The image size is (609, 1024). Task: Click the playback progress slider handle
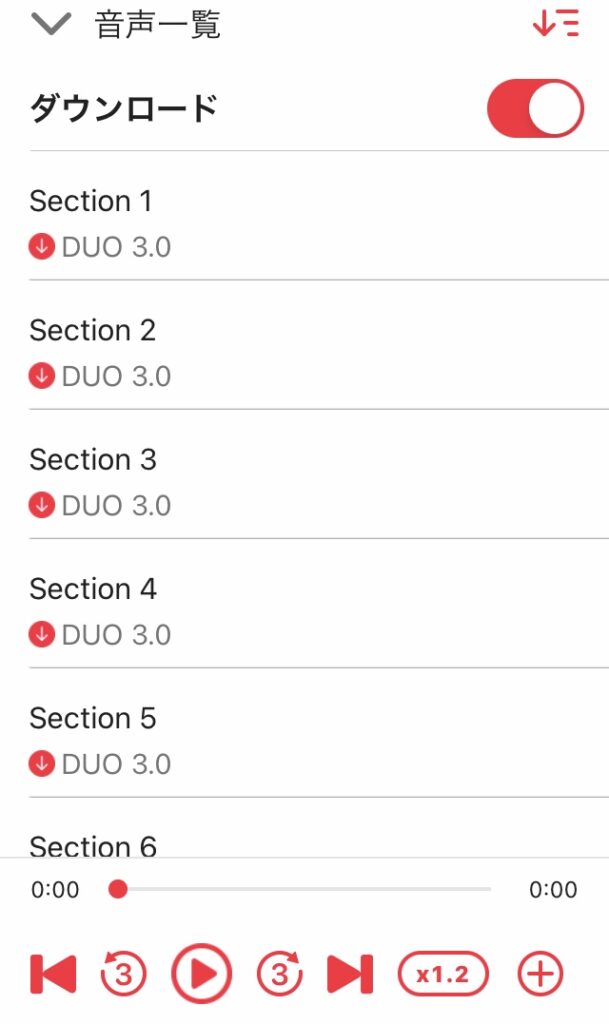(118, 889)
